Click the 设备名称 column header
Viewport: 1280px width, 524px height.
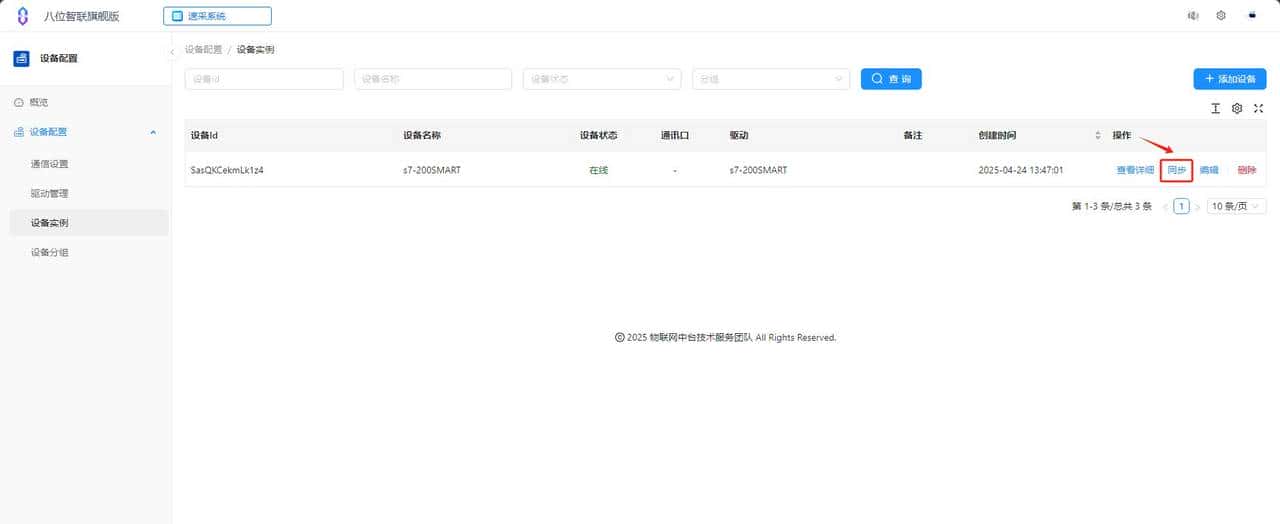[421, 135]
